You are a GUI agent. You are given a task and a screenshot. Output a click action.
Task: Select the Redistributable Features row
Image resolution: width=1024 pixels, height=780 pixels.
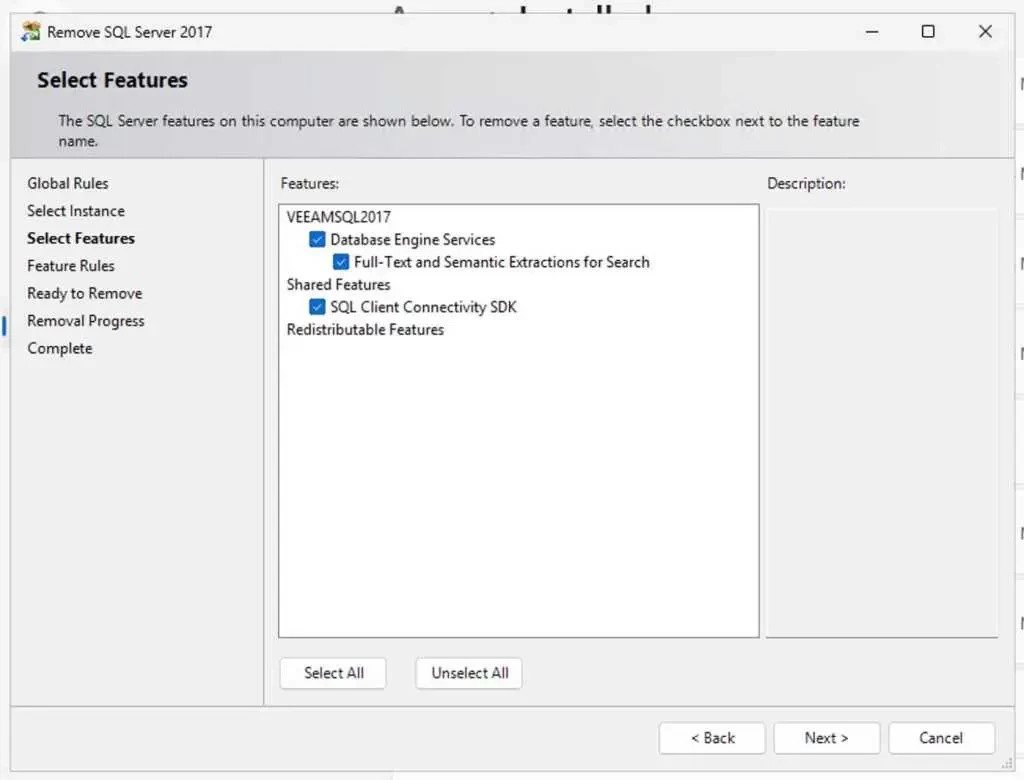click(365, 330)
